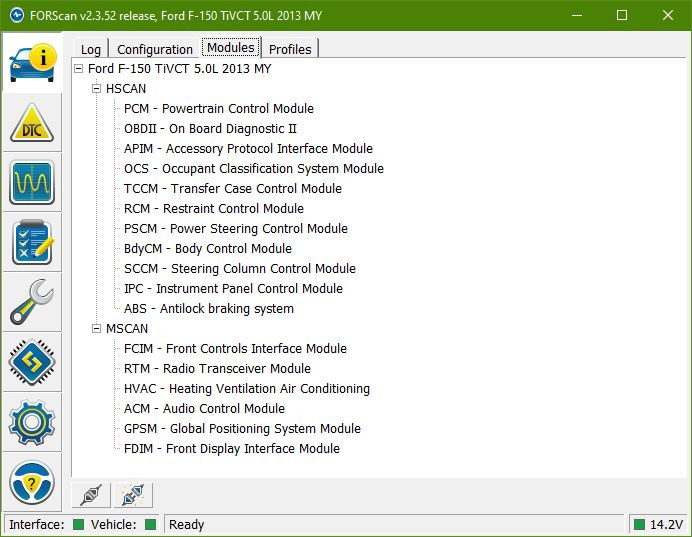Select the HSCAN bus item
This screenshot has height=537, width=692.
[x=126, y=89]
